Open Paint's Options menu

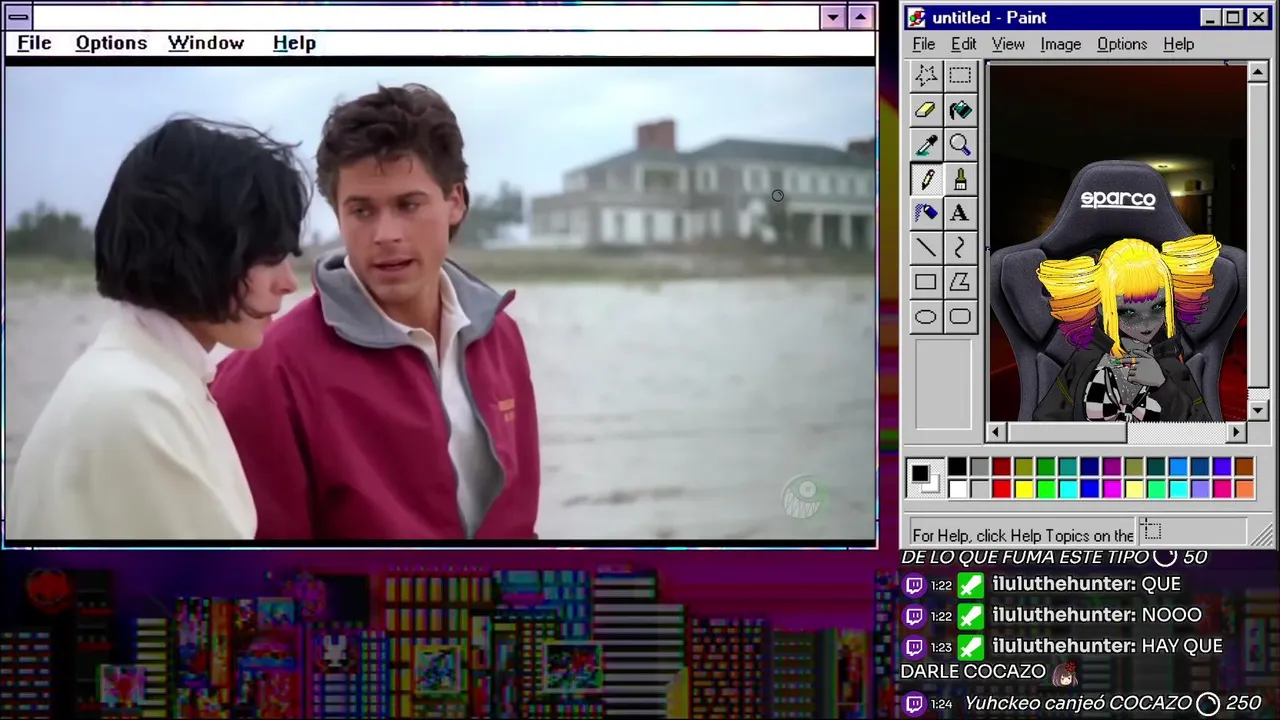[x=1122, y=44]
